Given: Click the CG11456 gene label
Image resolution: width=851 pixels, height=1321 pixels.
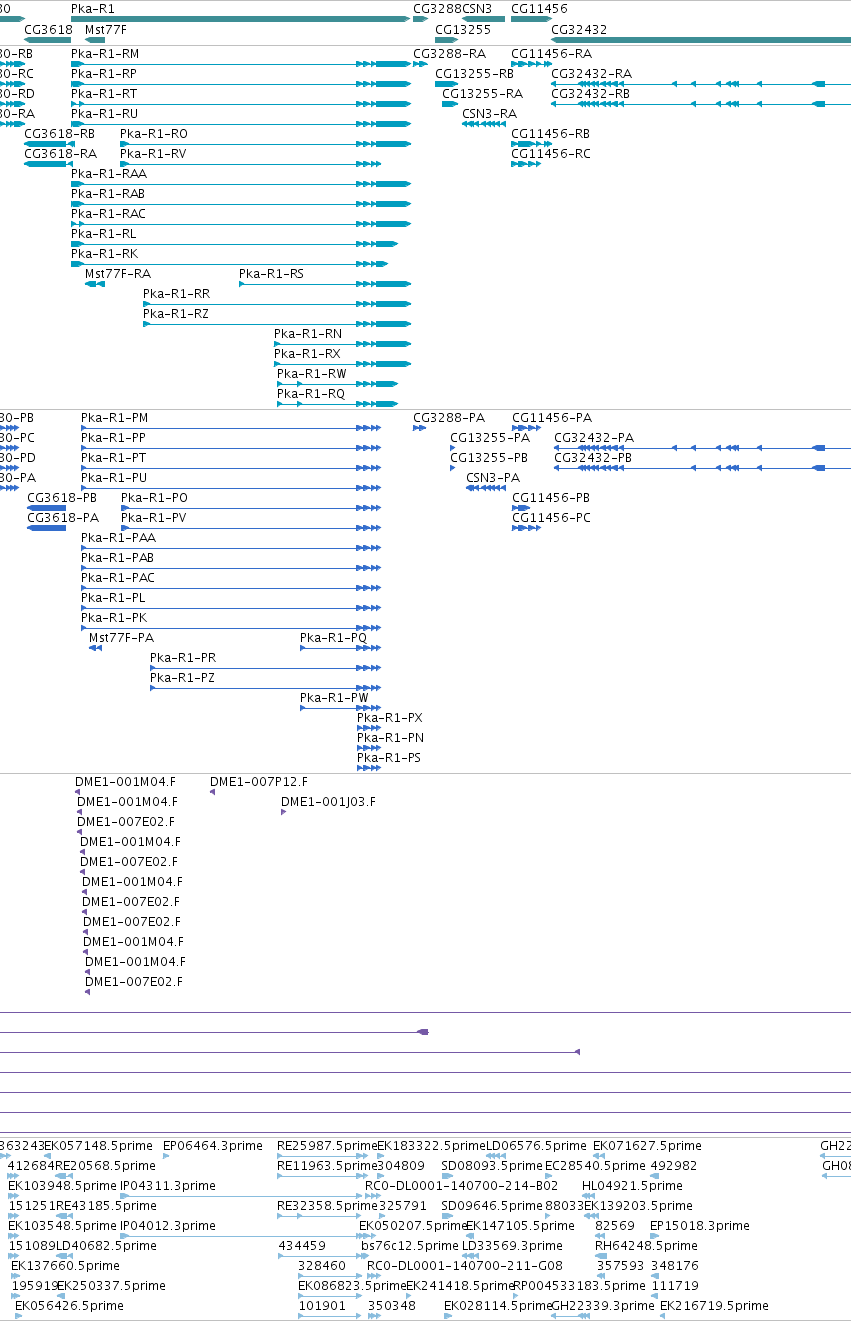Looking at the screenshot, I should (539, 8).
